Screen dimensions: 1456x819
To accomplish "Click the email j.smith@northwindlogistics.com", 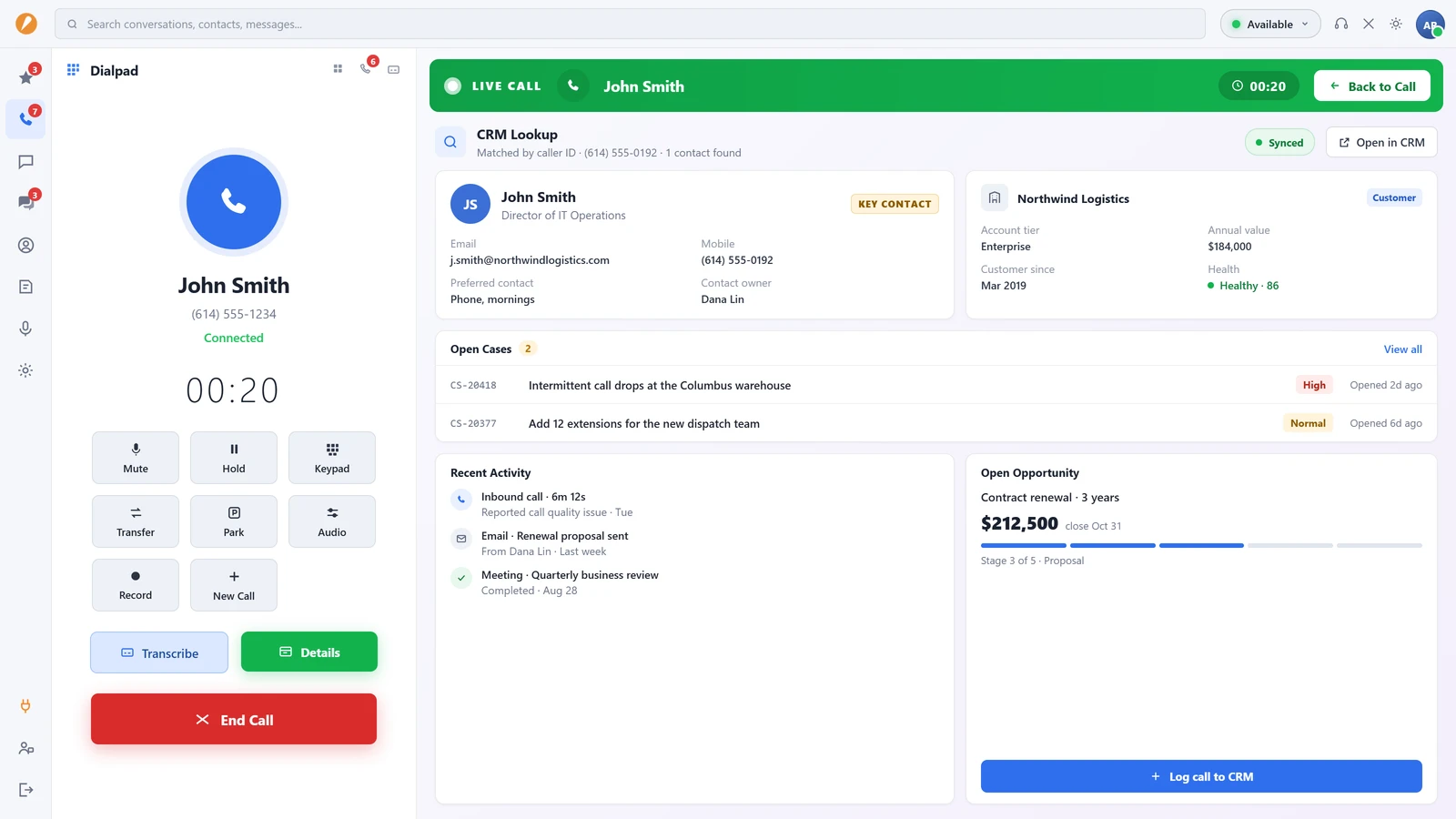I will coord(530,260).
